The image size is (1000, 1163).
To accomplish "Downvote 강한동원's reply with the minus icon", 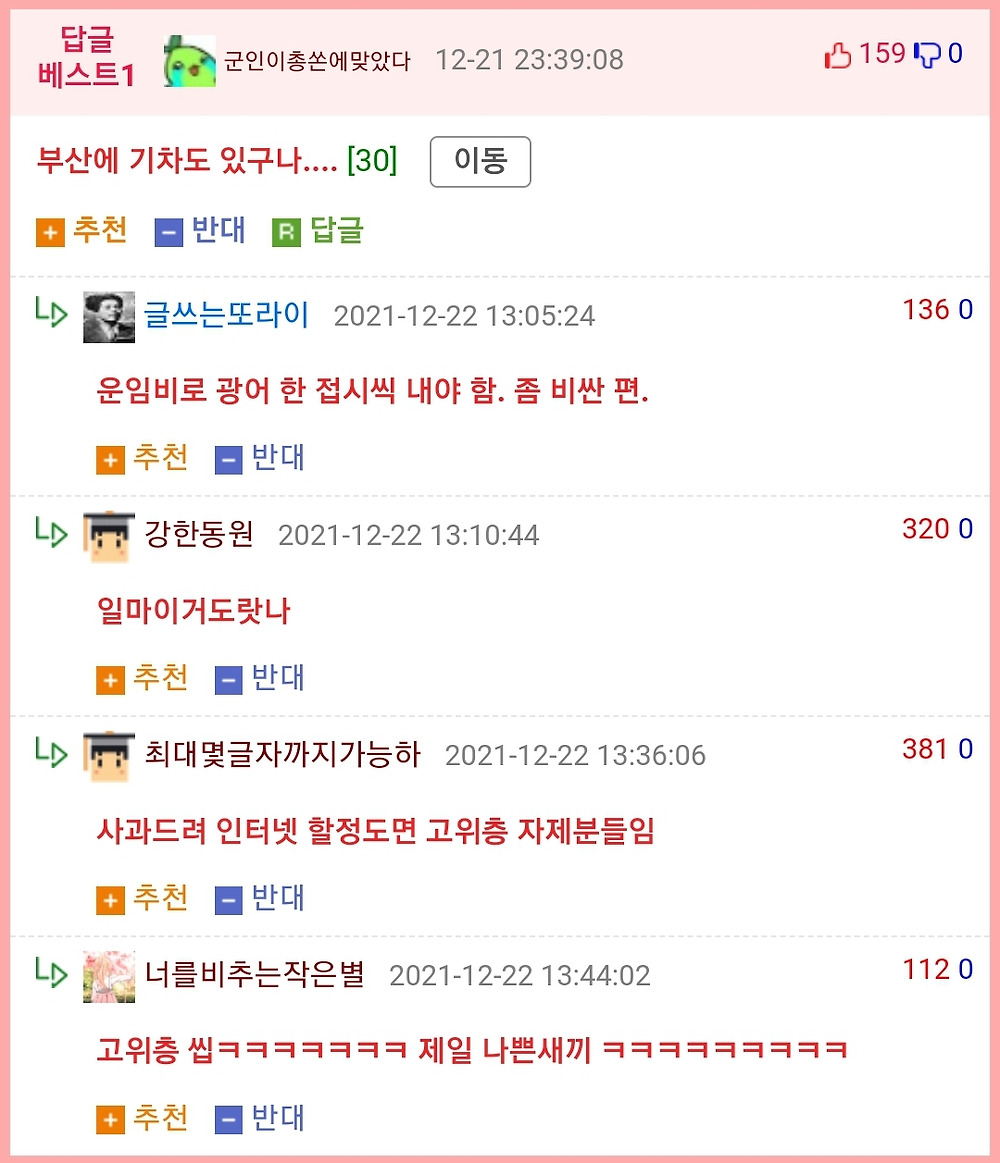I will point(228,680).
